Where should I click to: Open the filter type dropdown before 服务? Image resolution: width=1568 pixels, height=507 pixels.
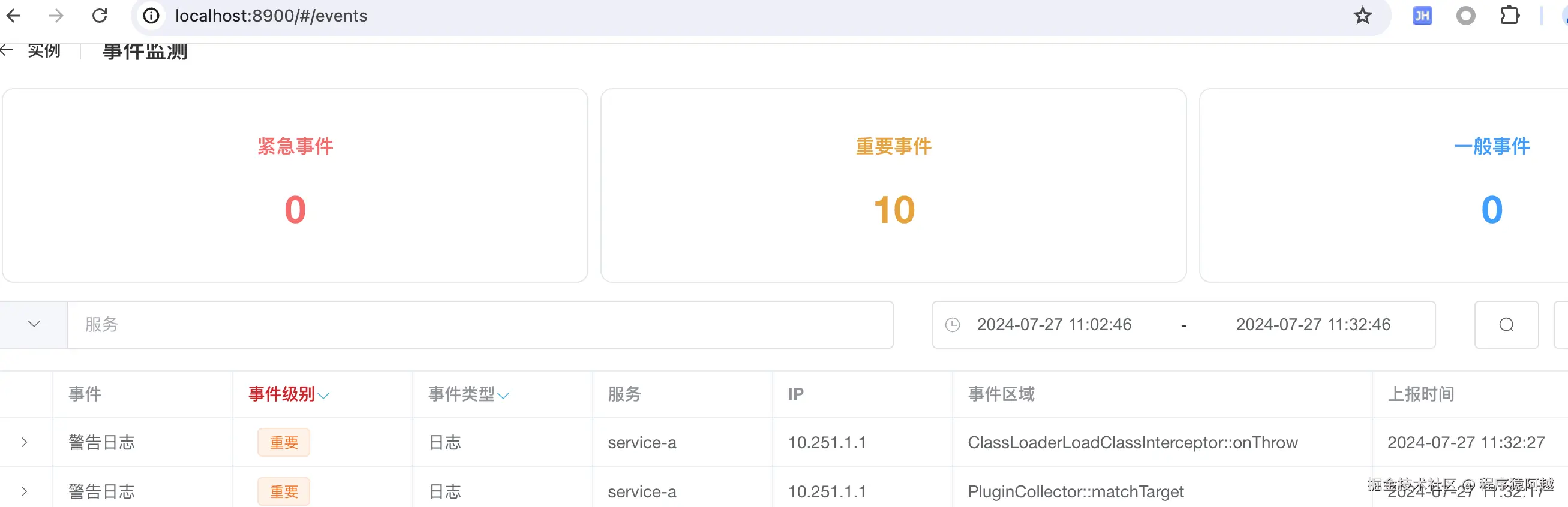tap(34, 325)
